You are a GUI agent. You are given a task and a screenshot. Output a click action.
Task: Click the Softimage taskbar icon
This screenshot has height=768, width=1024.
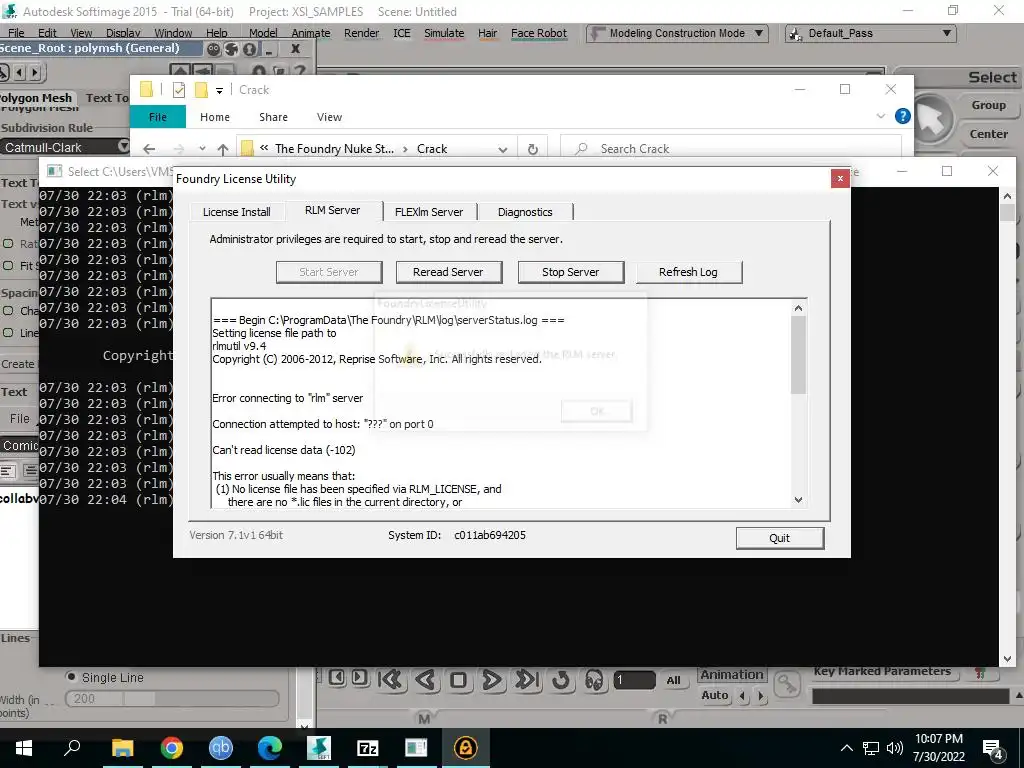(x=319, y=748)
